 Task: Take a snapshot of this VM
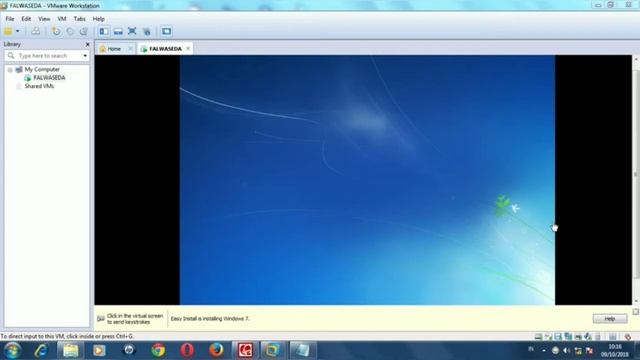56,31
